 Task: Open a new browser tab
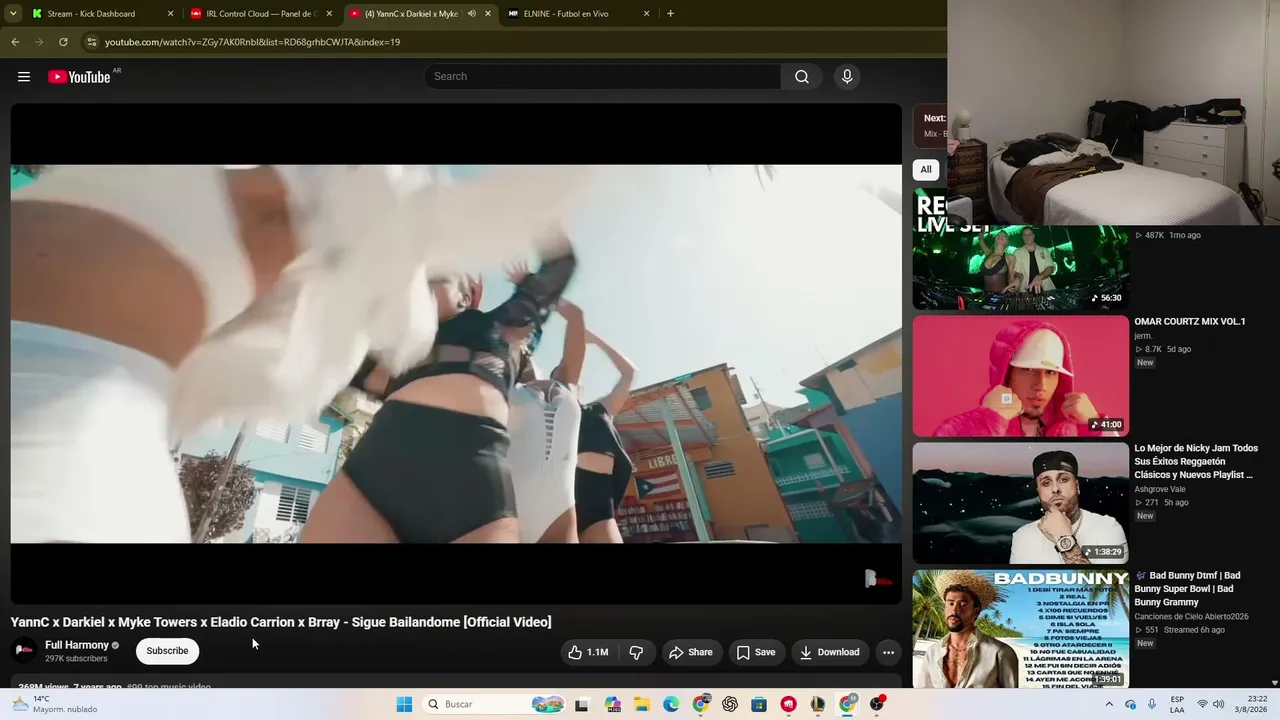pyautogui.click(x=670, y=14)
